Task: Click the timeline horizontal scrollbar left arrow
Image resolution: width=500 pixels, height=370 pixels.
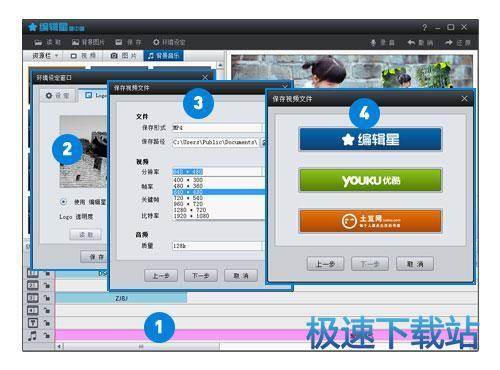Action: coord(59,347)
